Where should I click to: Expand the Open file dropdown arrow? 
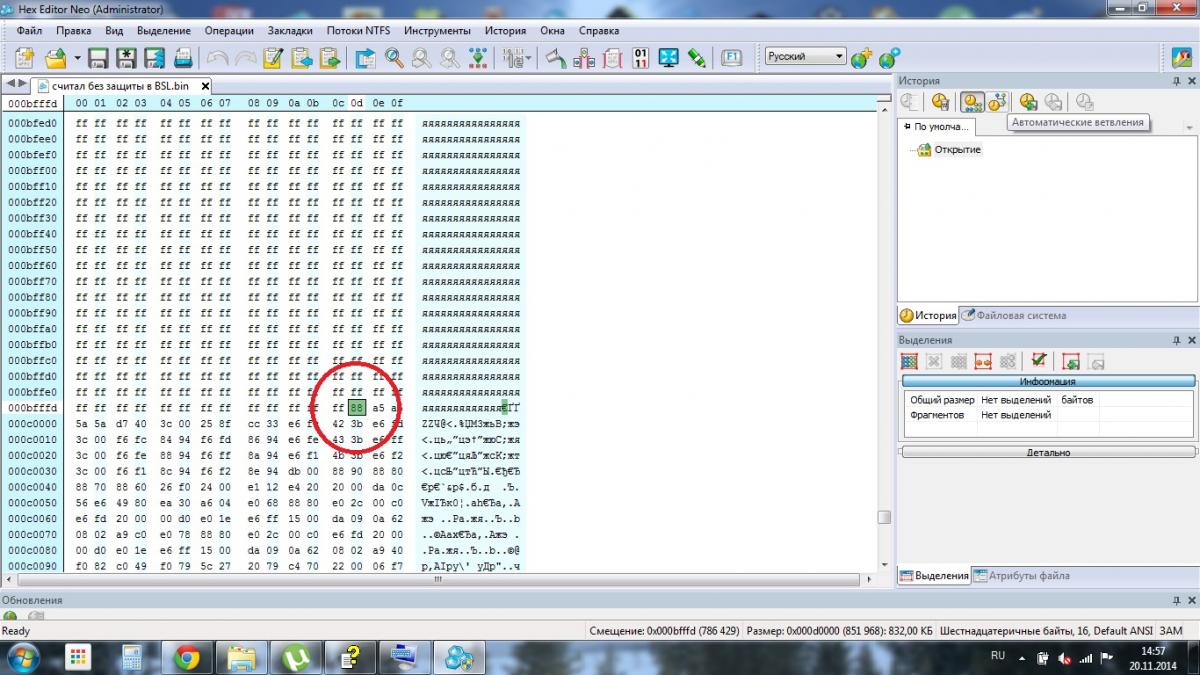(x=77, y=58)
